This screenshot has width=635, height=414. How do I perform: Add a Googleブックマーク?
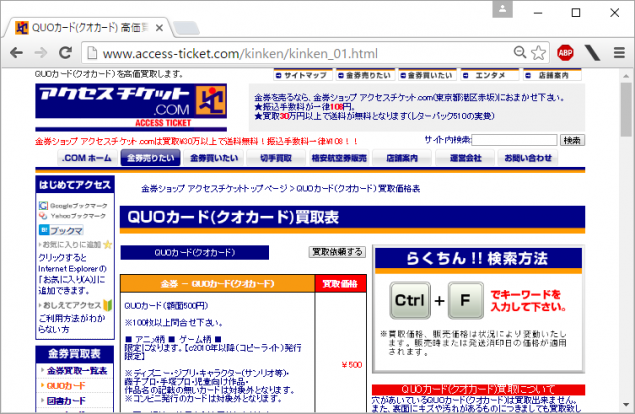(x=73, y=206)
